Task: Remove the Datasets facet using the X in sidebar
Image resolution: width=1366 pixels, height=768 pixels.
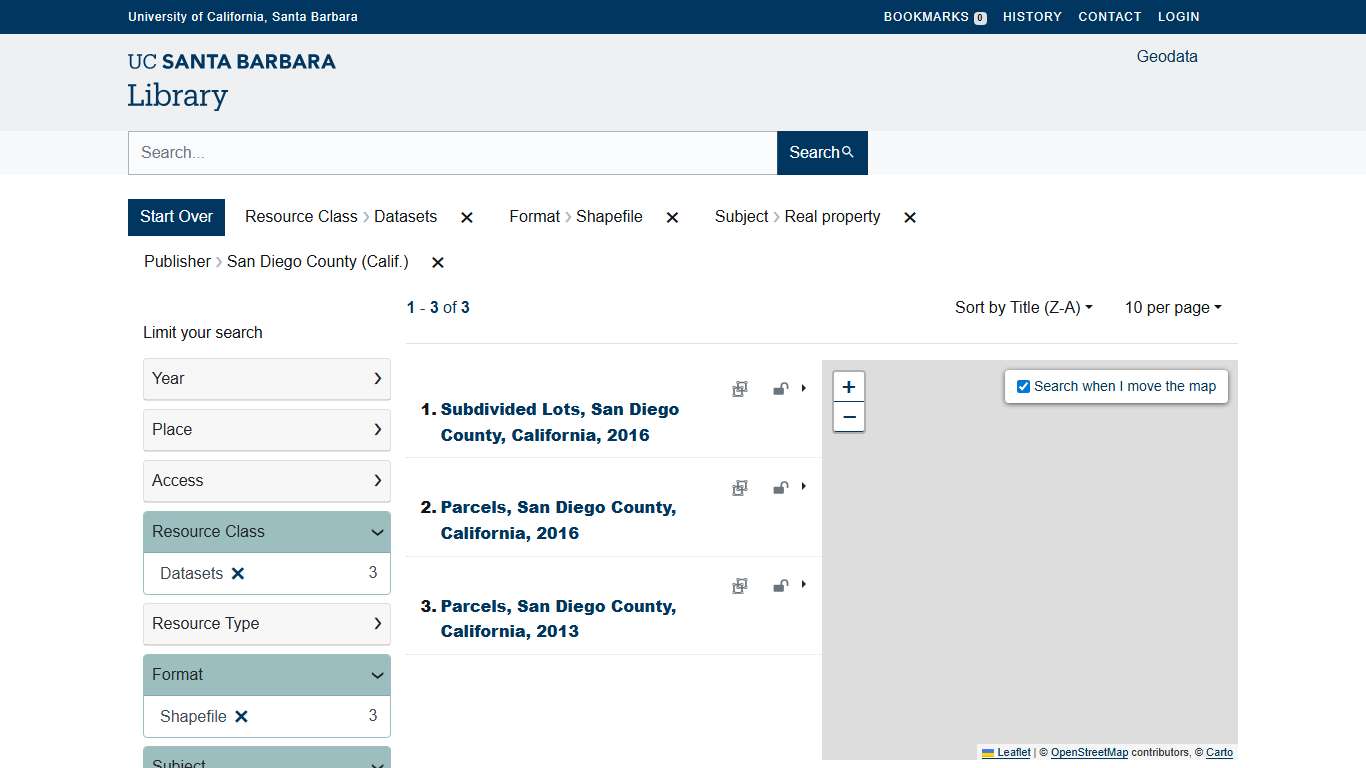Action: pyautogui.click(x=237, y=573)
